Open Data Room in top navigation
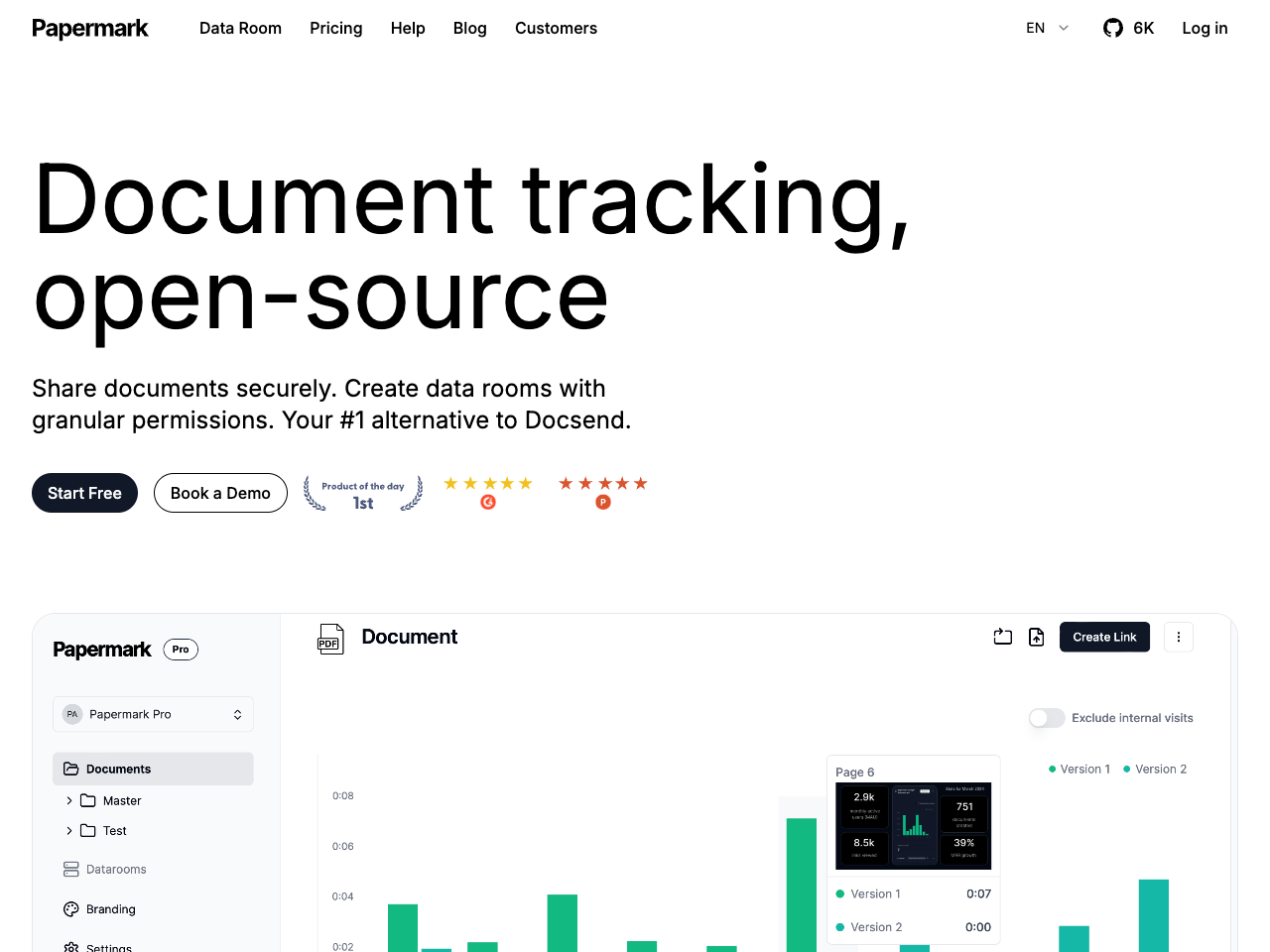This screenshot has width=1270, height=952. point(240,28)
